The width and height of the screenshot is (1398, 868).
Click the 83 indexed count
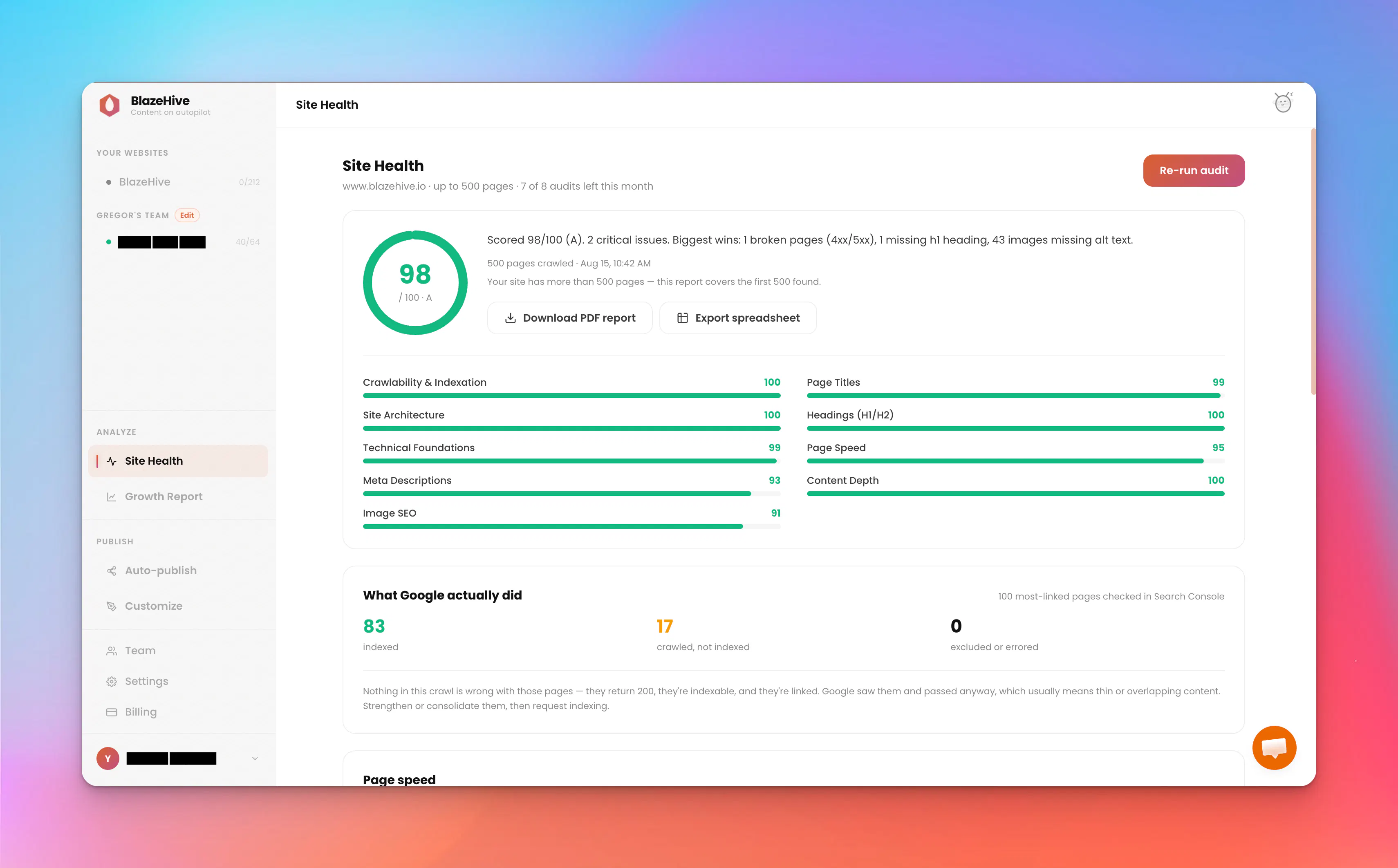374,626
